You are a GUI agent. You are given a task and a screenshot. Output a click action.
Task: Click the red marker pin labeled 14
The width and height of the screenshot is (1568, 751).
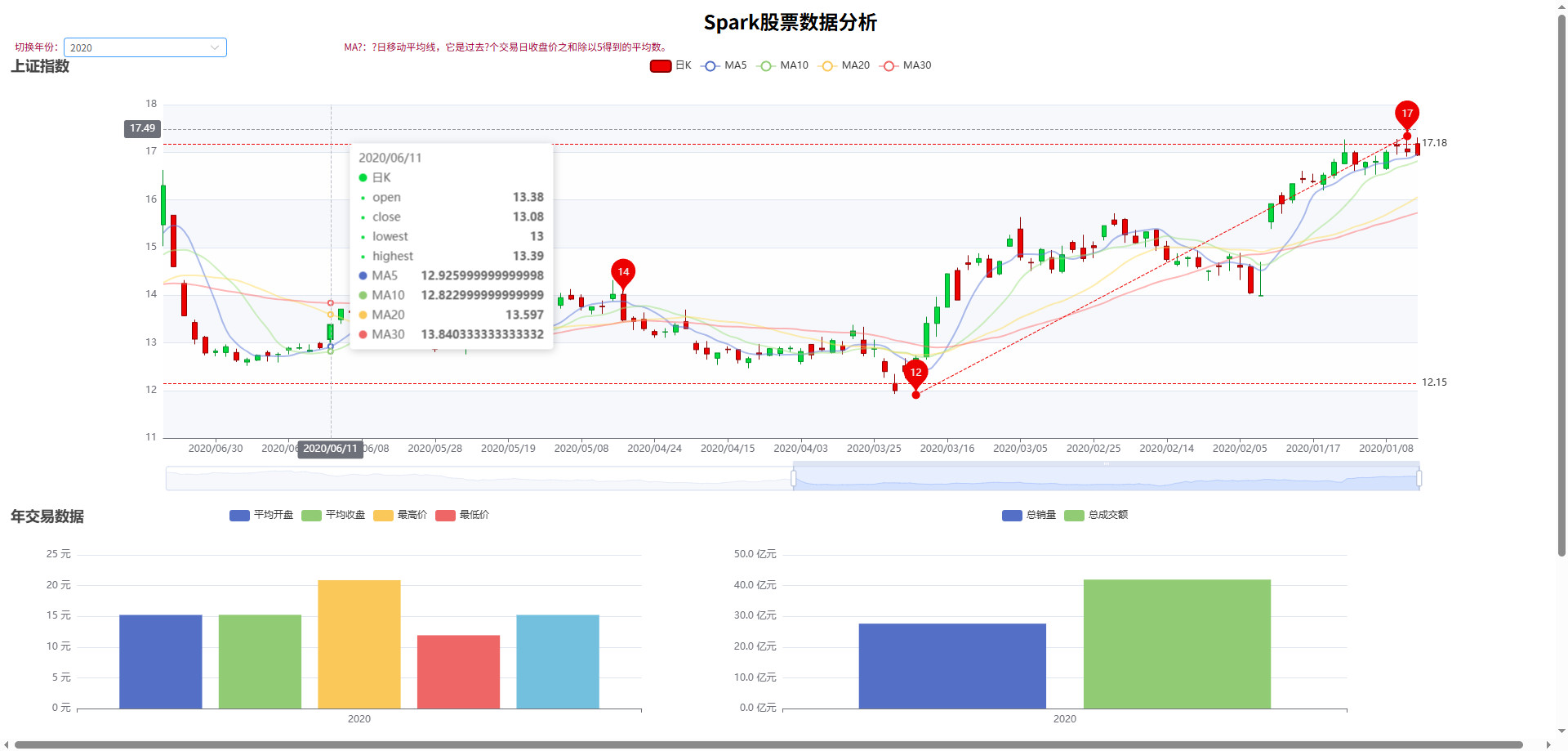[623, 272]
